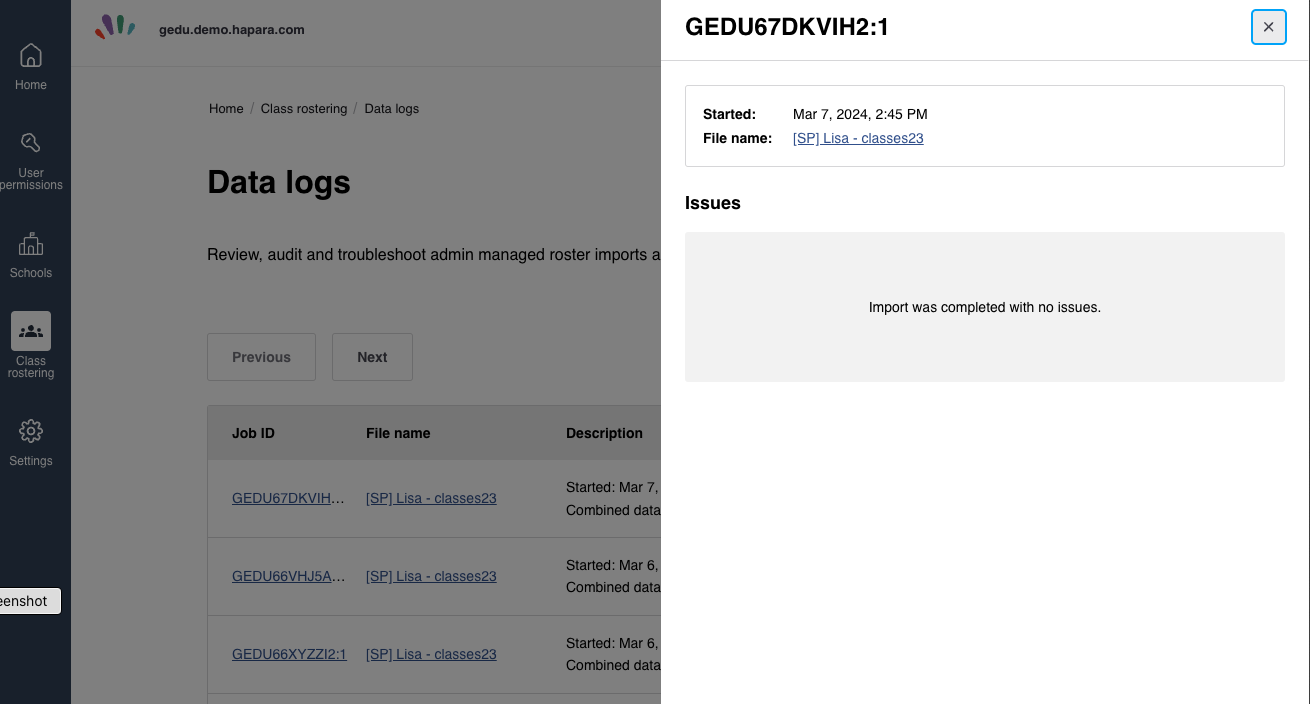Open file link in GEDU66VHJ5A row
Viewport: 1310px width, 704px height.
431,576
